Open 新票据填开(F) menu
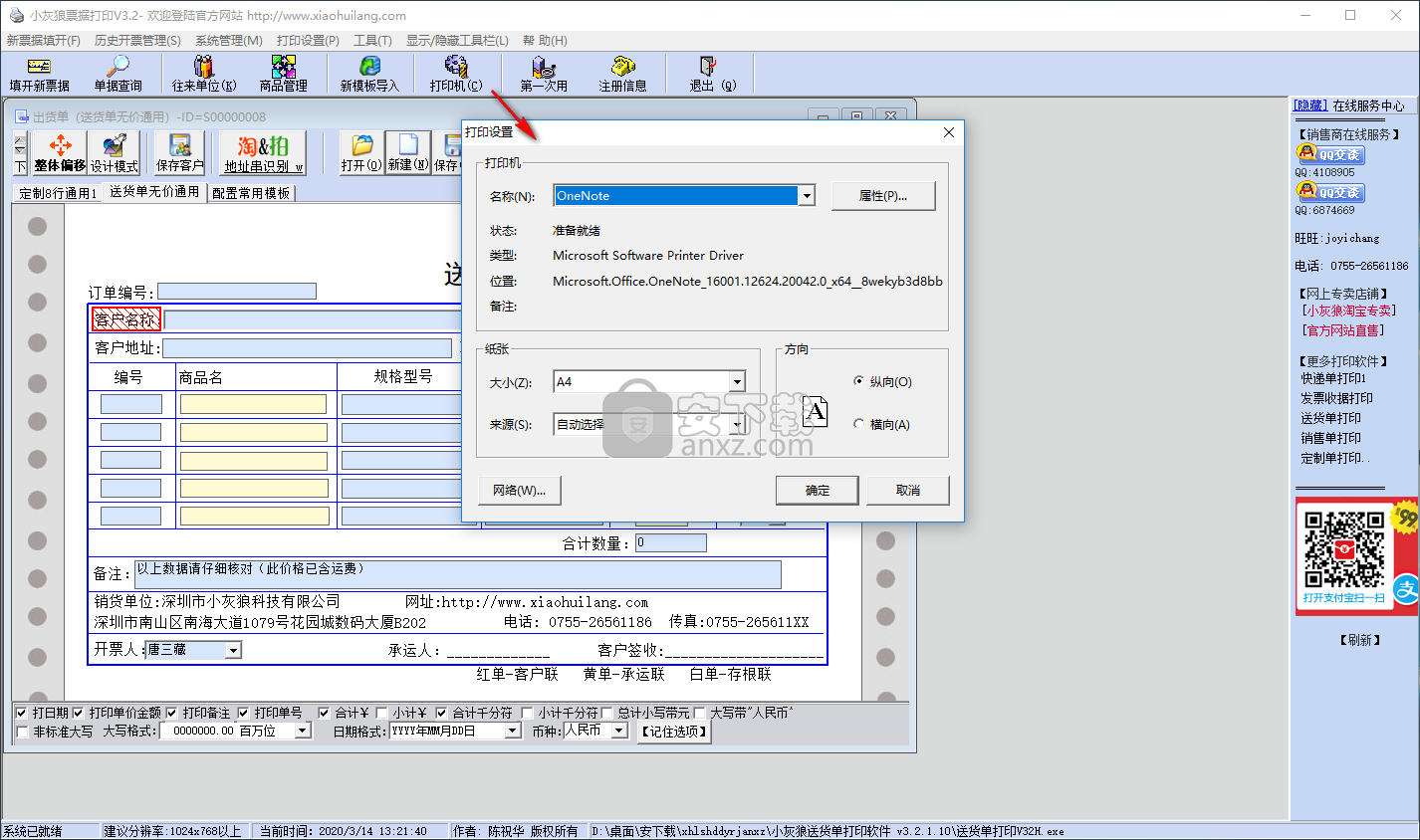The width and height of the screenshot is (1420, 840). pyautogui.click(x=44, y=41)
